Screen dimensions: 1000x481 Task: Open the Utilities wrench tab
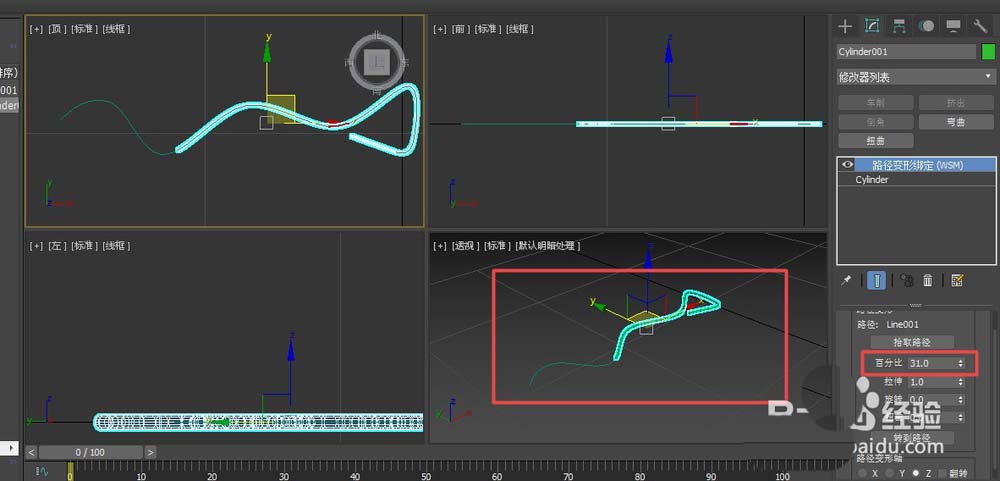(980, 26)
